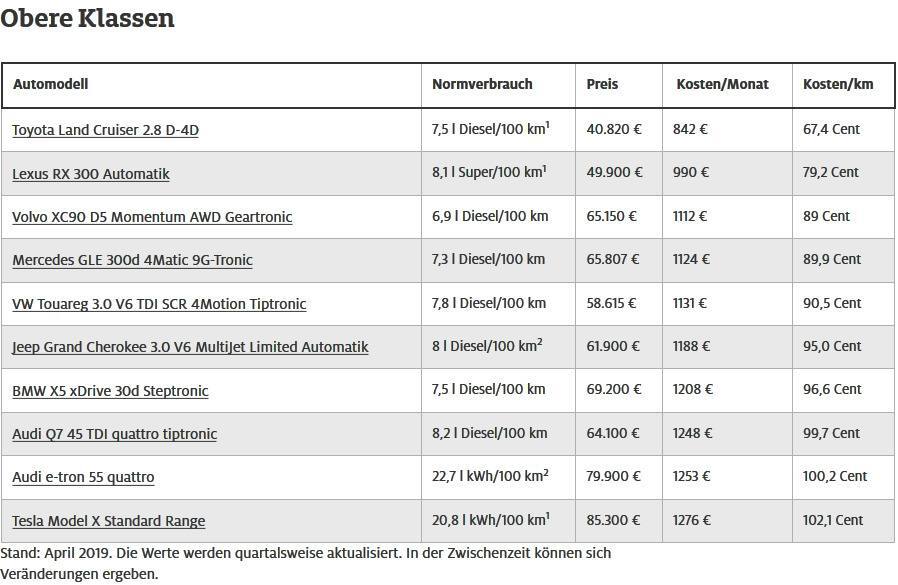The image size is (898, 585).
Task: Click the 22,7 kWh/100 km consumption cell
Action: [x=487, y=477]
